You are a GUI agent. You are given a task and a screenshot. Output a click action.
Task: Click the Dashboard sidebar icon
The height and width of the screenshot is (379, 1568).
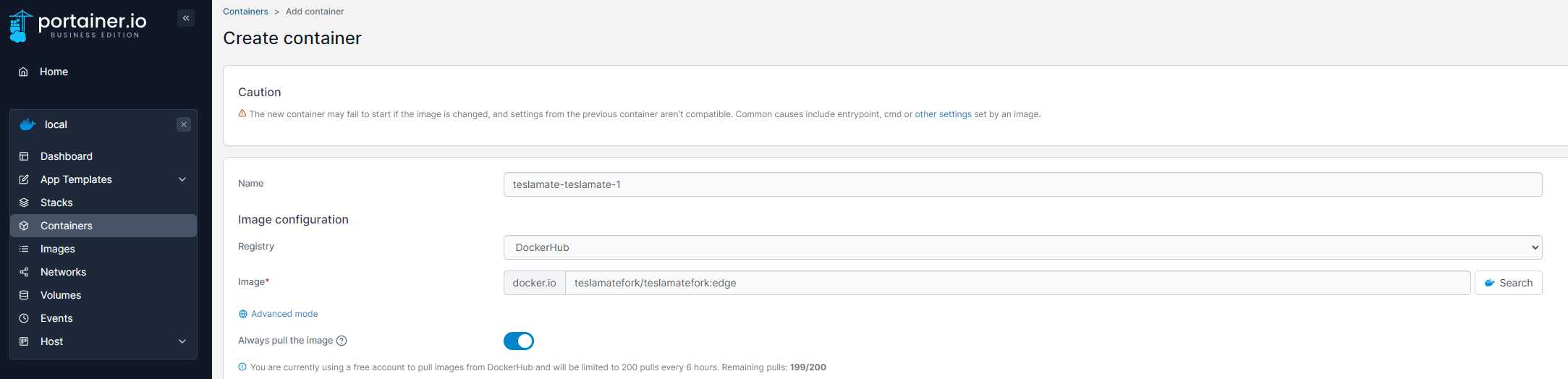pos(24,156)
